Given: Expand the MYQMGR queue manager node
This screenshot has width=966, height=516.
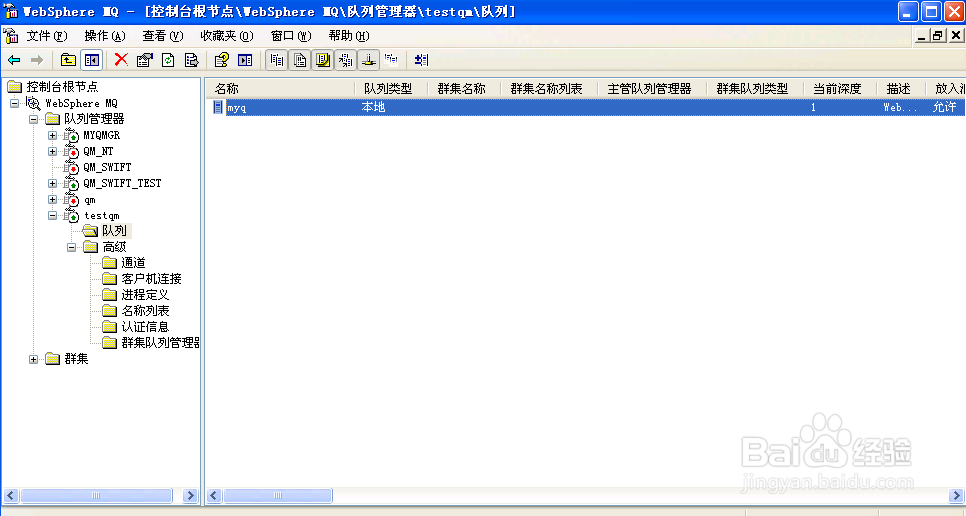Looking at the screenshot, I should 52,135.
